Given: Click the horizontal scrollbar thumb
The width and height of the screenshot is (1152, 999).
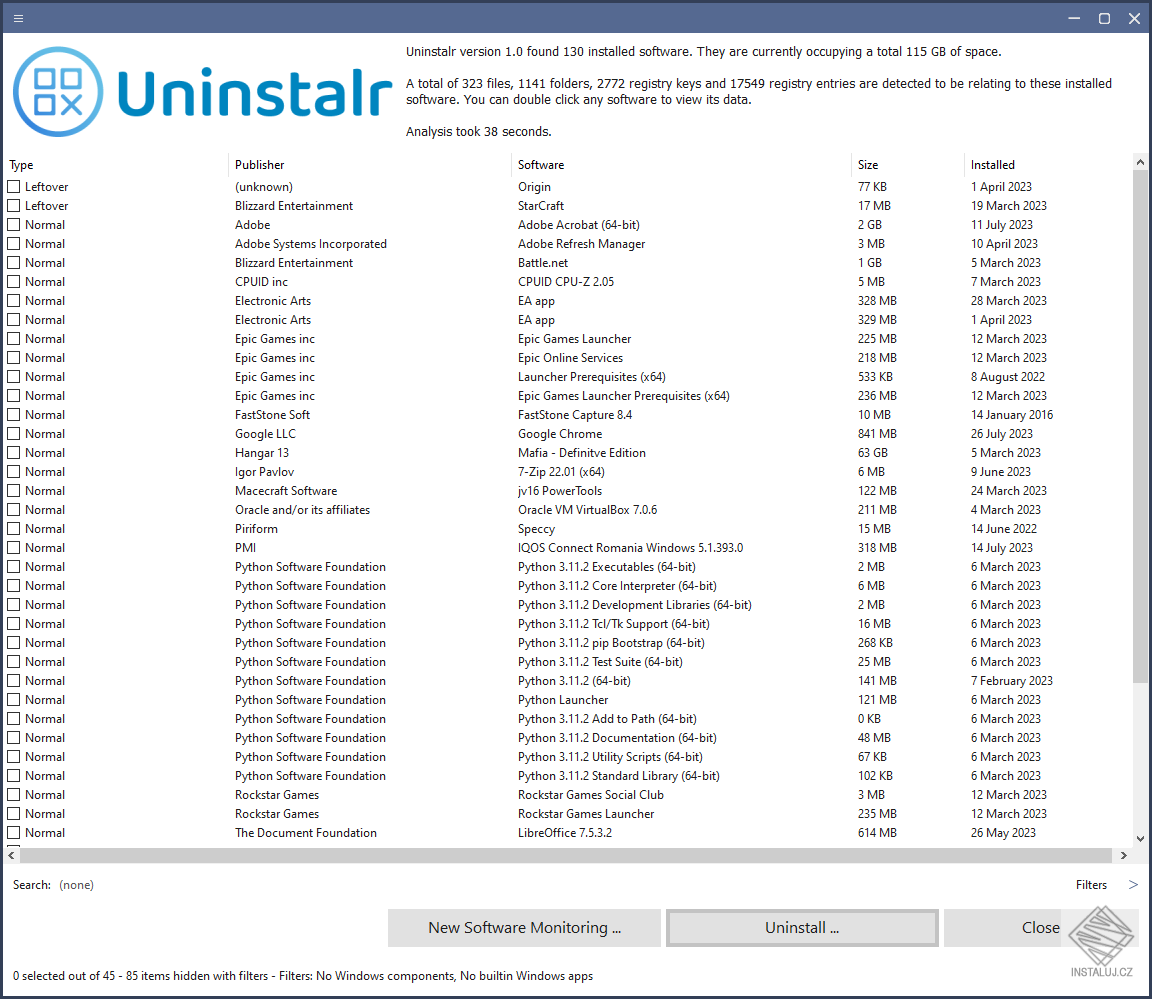Looking at the screenshot, I should click(x=566, y=855).
